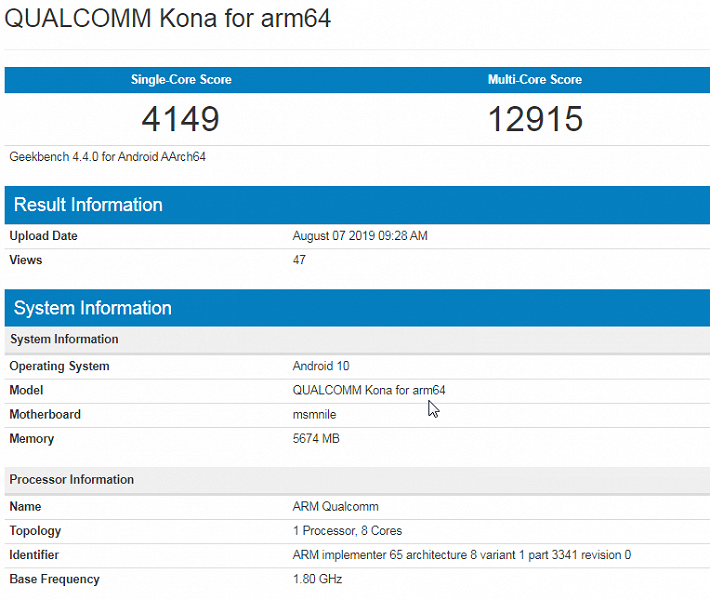
Task: Select the processor name ARM Qualcomm
Action: [x=335, y=507]
